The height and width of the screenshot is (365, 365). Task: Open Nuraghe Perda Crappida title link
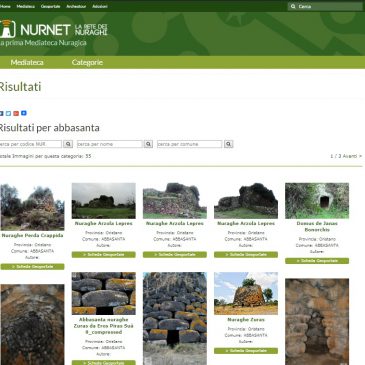click(32, 235)
